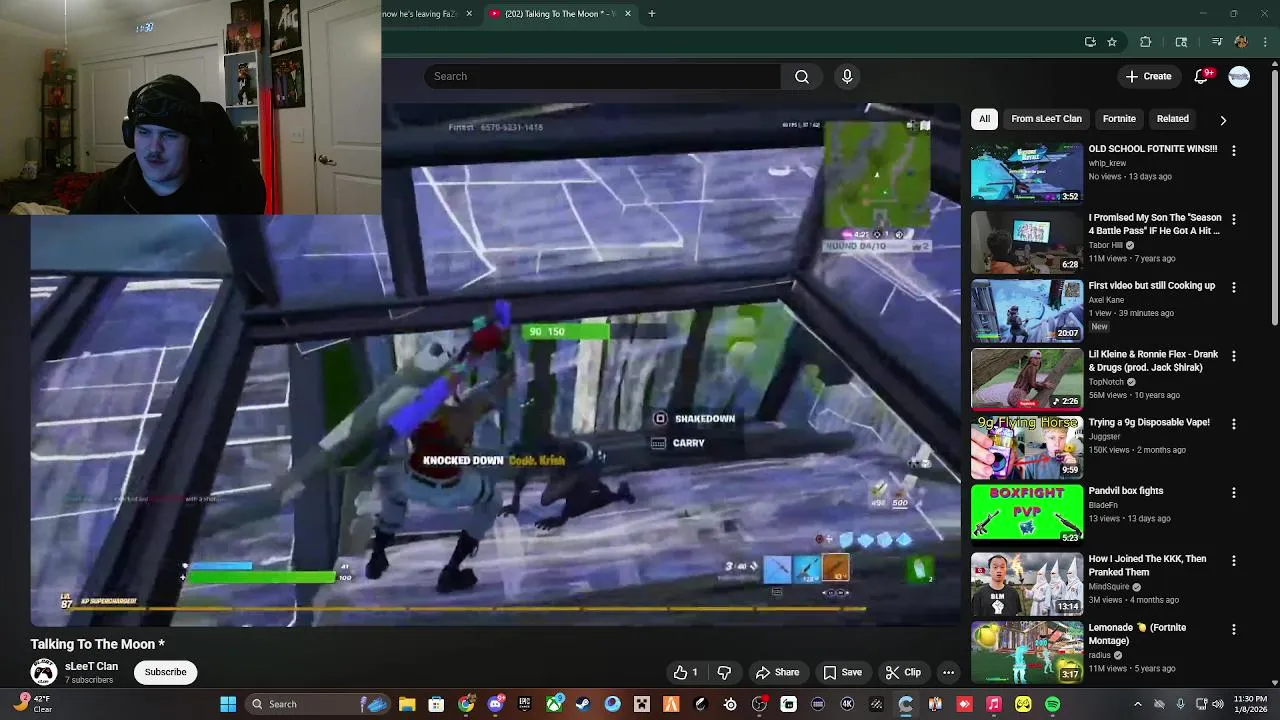Viewport: 1280px width, 720px height.
Task: Subscribe to sLeeT Clan
Action: point(165,672)
